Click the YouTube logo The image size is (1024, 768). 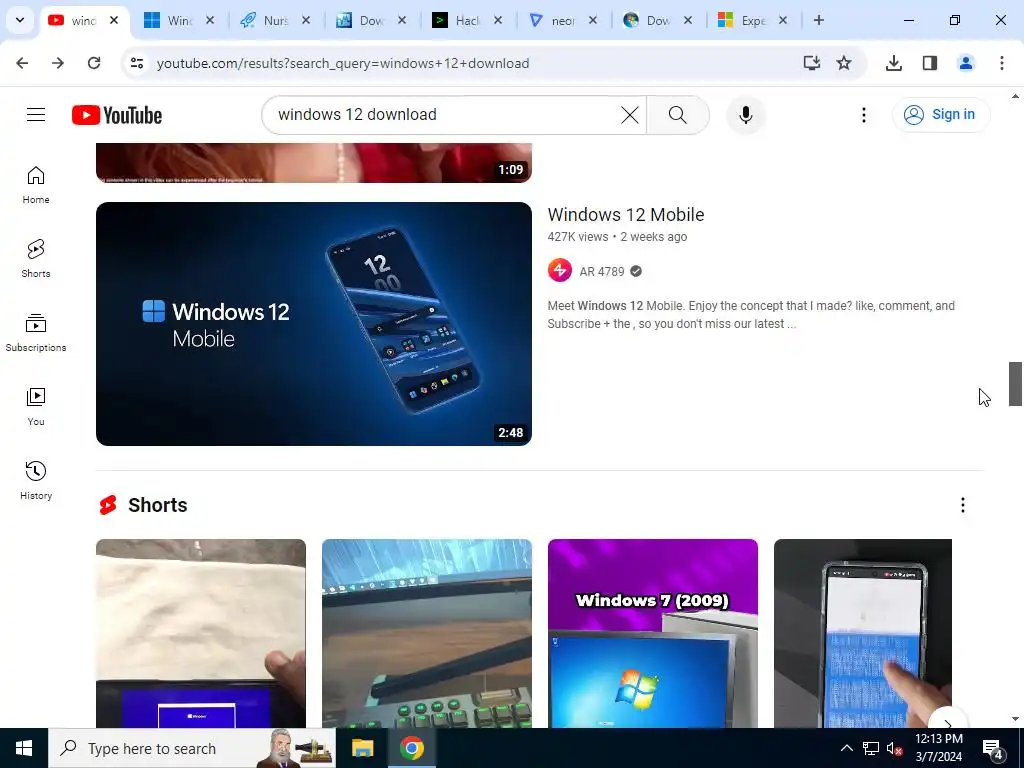117,115
